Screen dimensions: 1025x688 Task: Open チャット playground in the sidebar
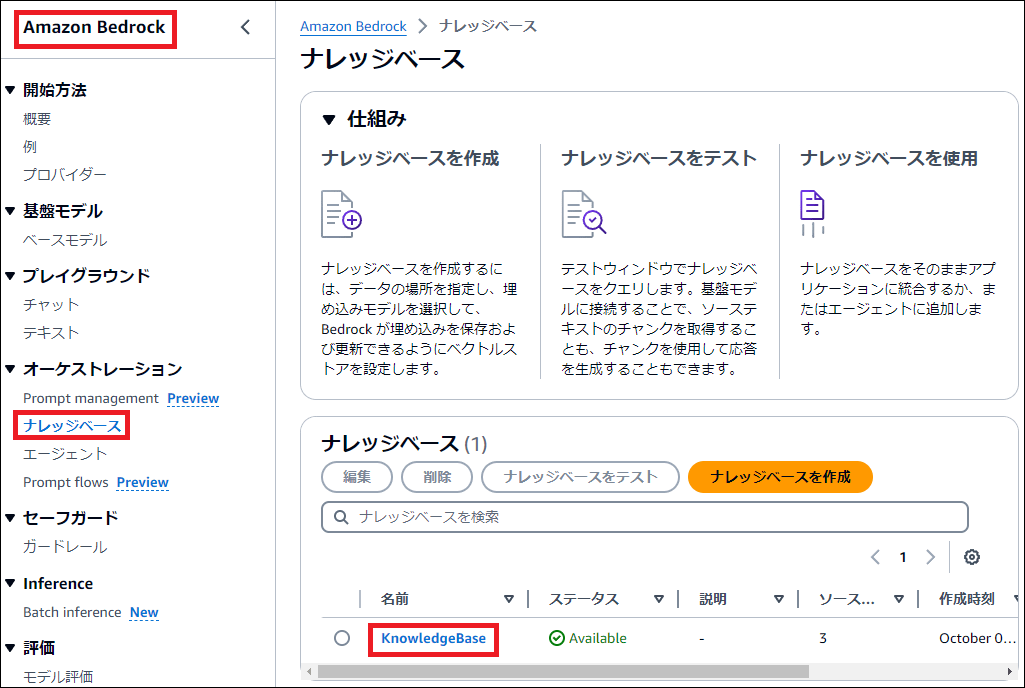[x=51, y=304]
